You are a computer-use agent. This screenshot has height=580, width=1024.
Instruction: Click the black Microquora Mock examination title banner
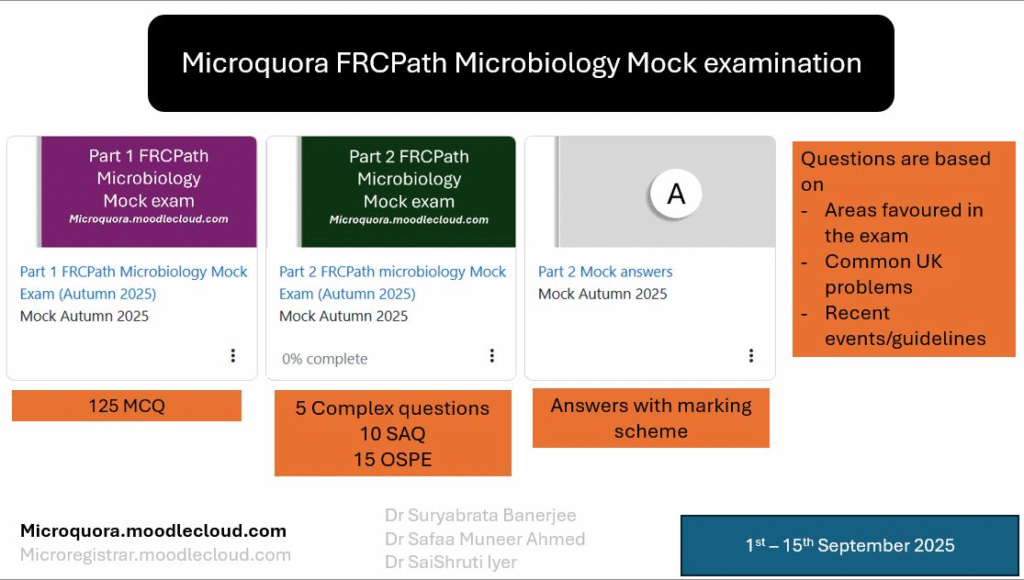(520, 63)
